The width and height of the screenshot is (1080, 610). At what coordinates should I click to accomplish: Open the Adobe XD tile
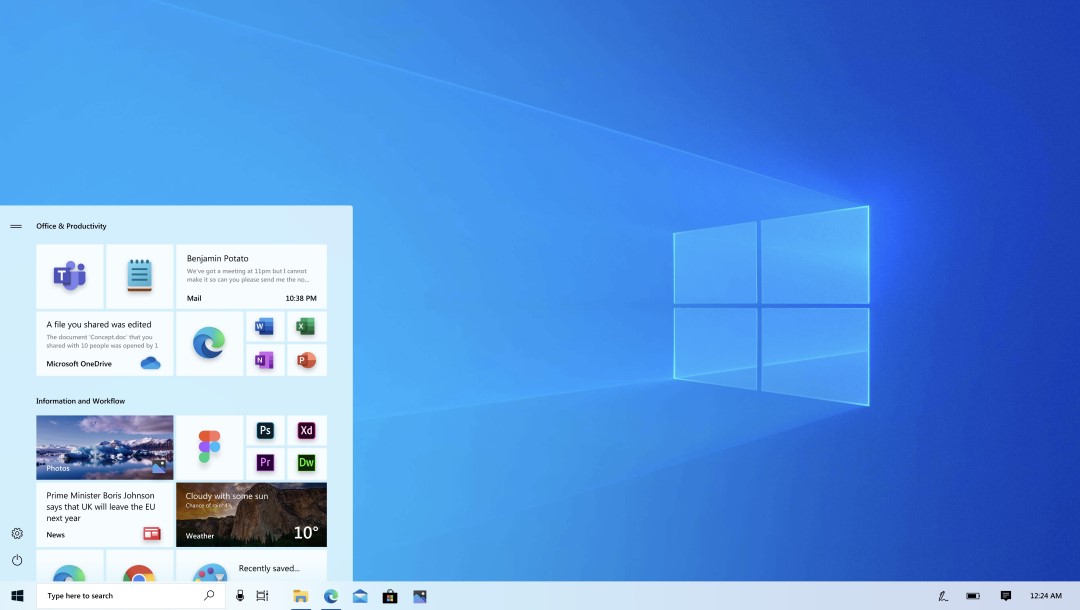click(x=307, y=430)
